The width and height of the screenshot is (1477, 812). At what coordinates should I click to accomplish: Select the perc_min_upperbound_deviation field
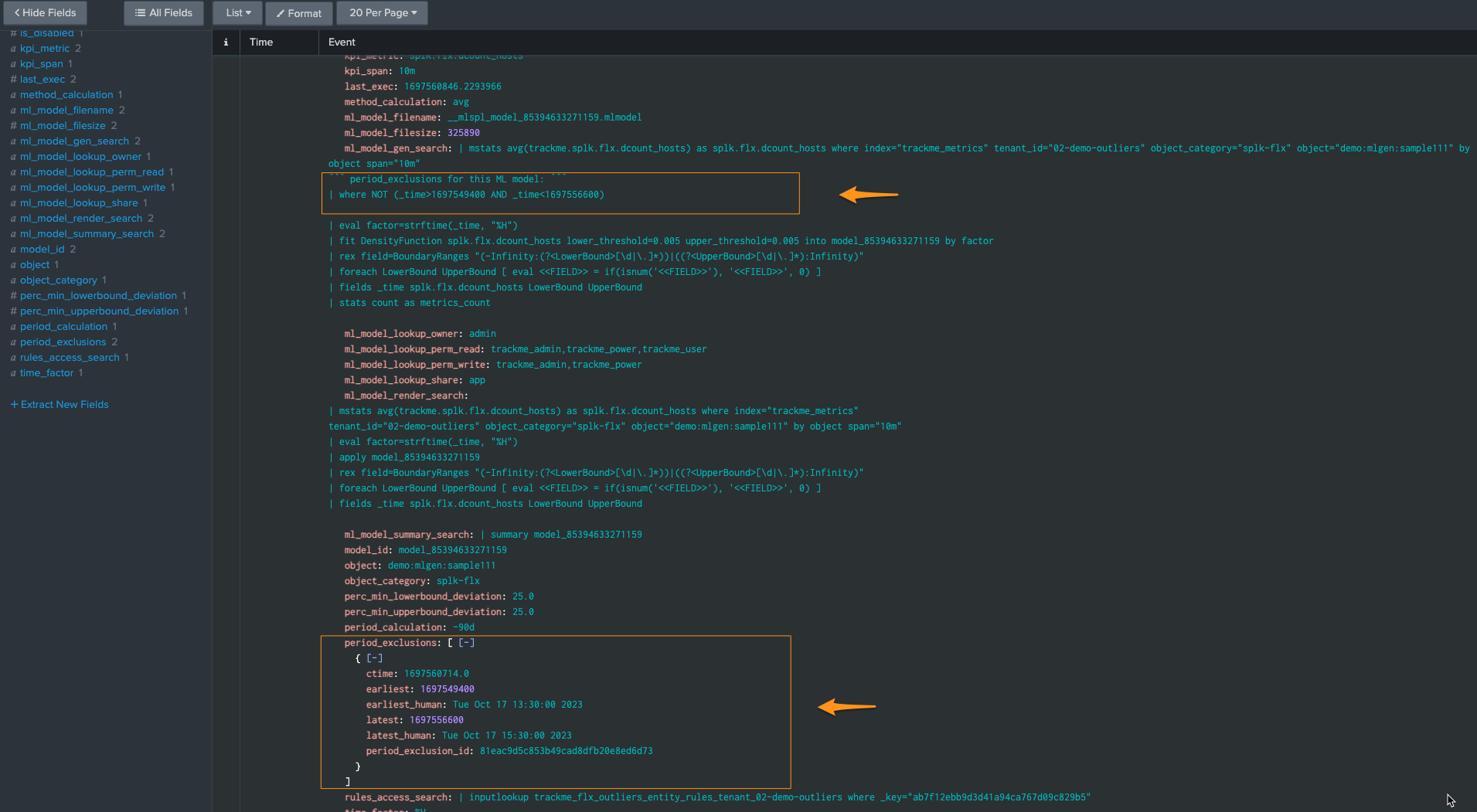pyautogui.click(x=99, y=311)
